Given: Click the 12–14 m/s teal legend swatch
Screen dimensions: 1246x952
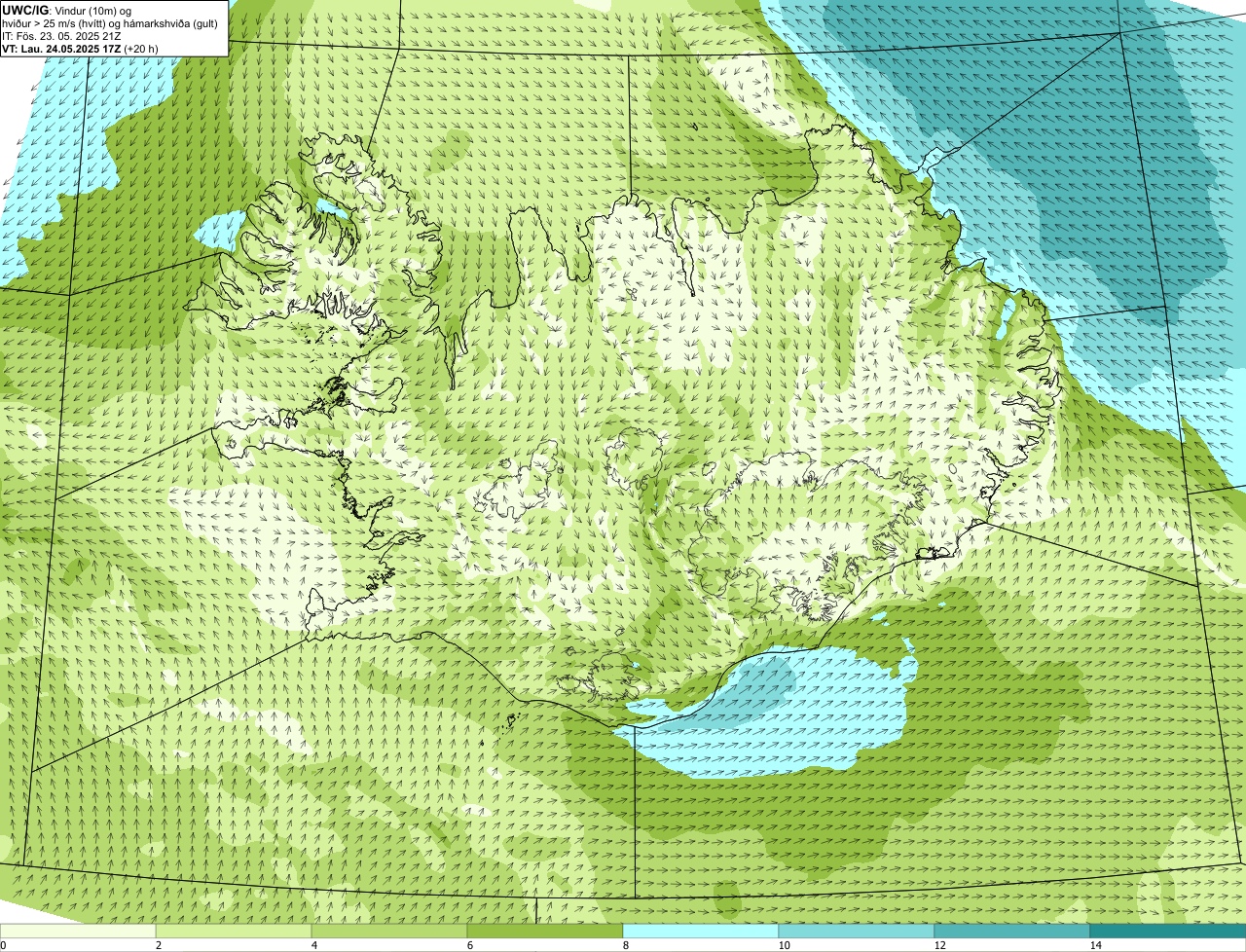Looking at the screenshot, I should pos(1012,931).
